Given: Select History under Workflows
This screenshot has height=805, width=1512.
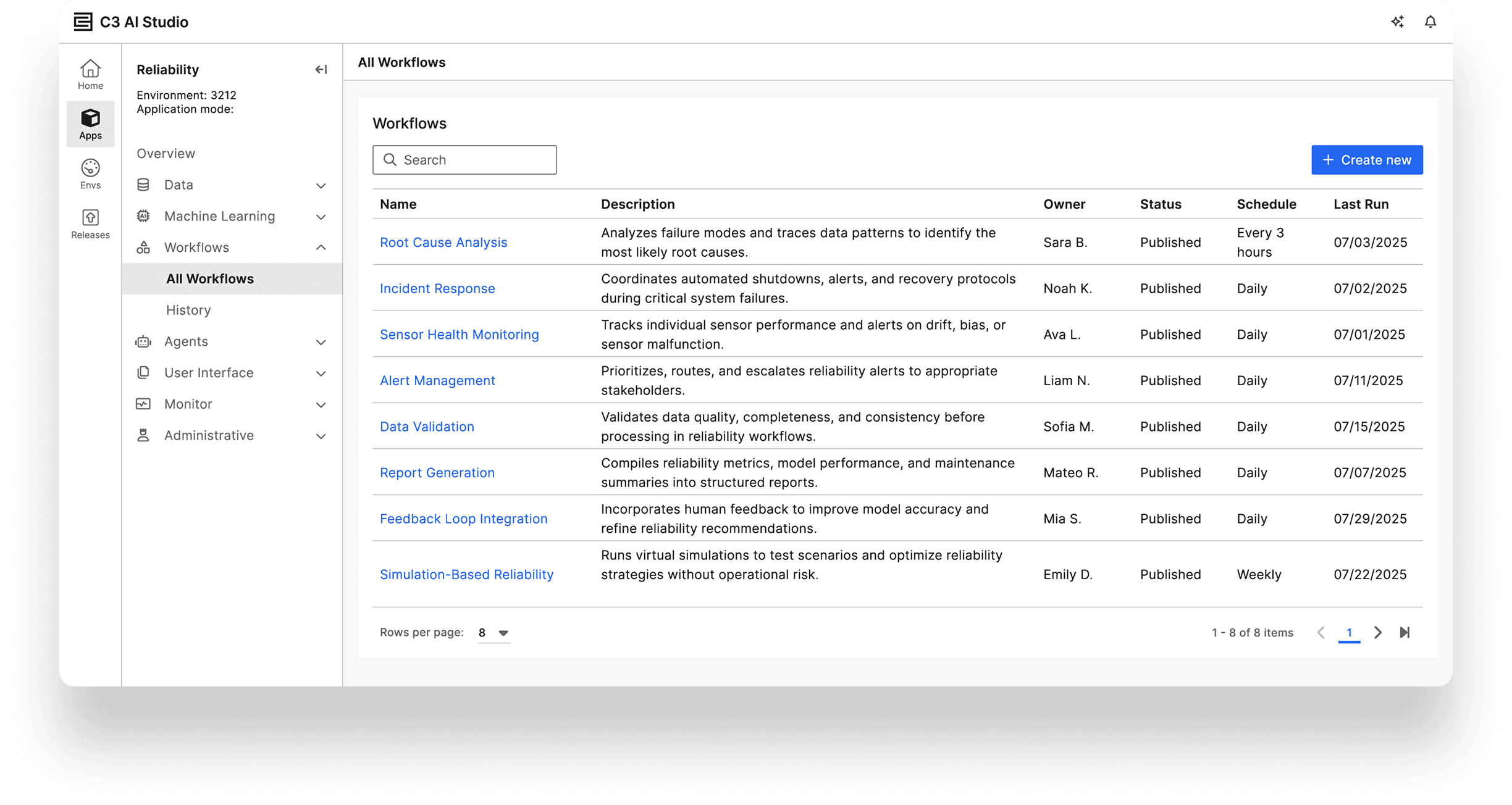Looking at the screenshot, I should coord(188,310).
